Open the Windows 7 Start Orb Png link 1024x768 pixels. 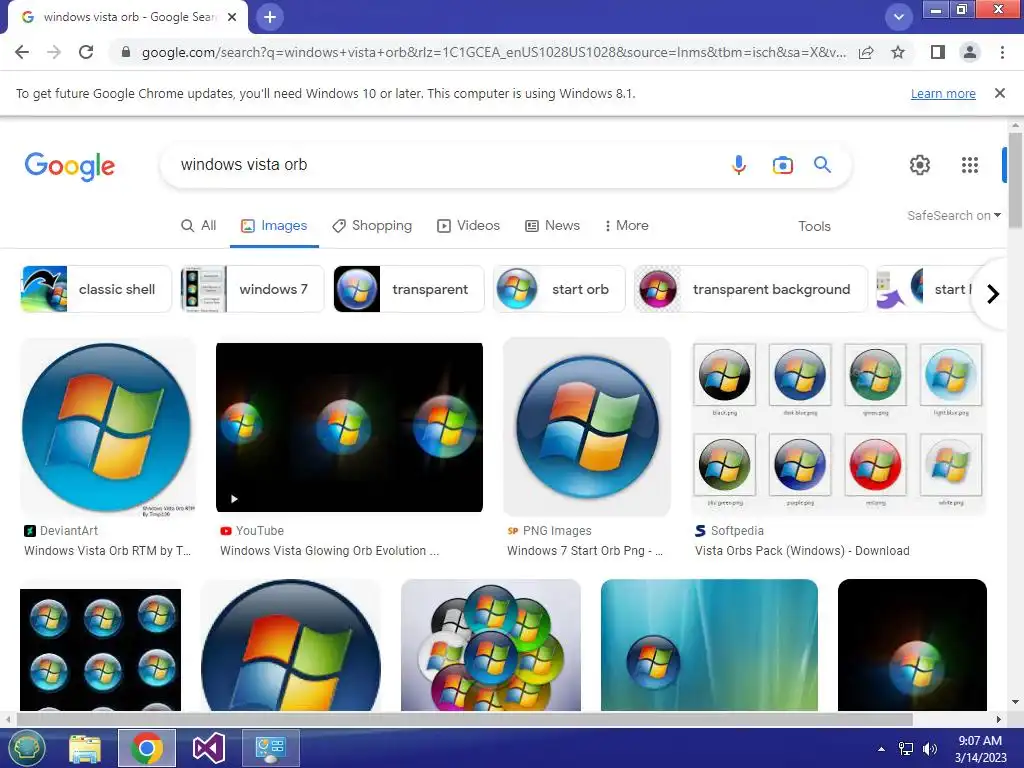(585, 551)
